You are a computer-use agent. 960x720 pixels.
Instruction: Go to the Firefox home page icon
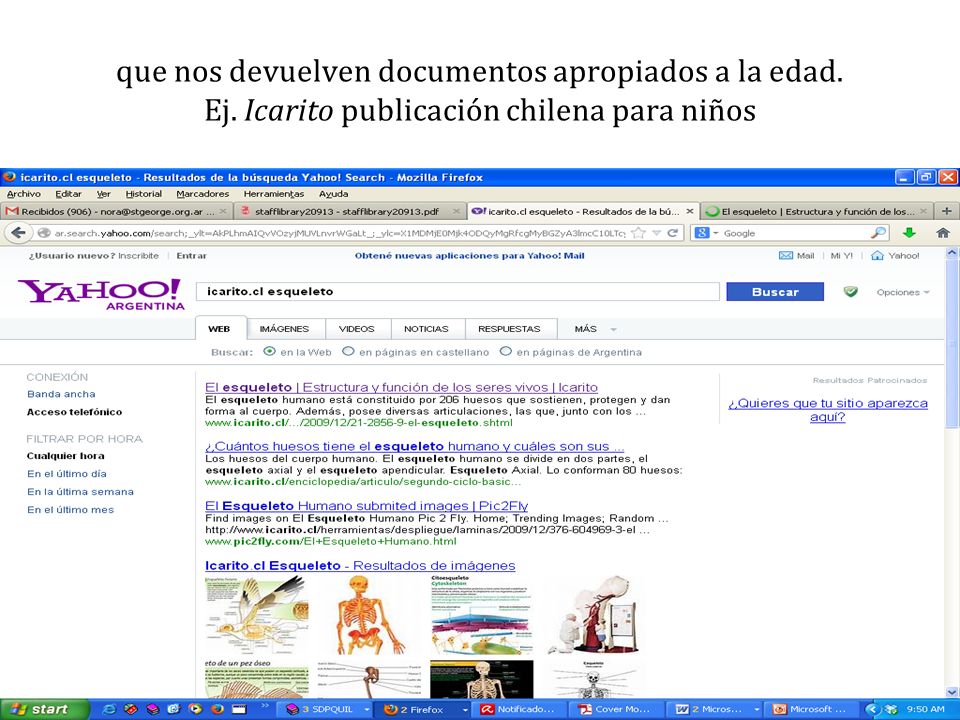click(943, 233)
